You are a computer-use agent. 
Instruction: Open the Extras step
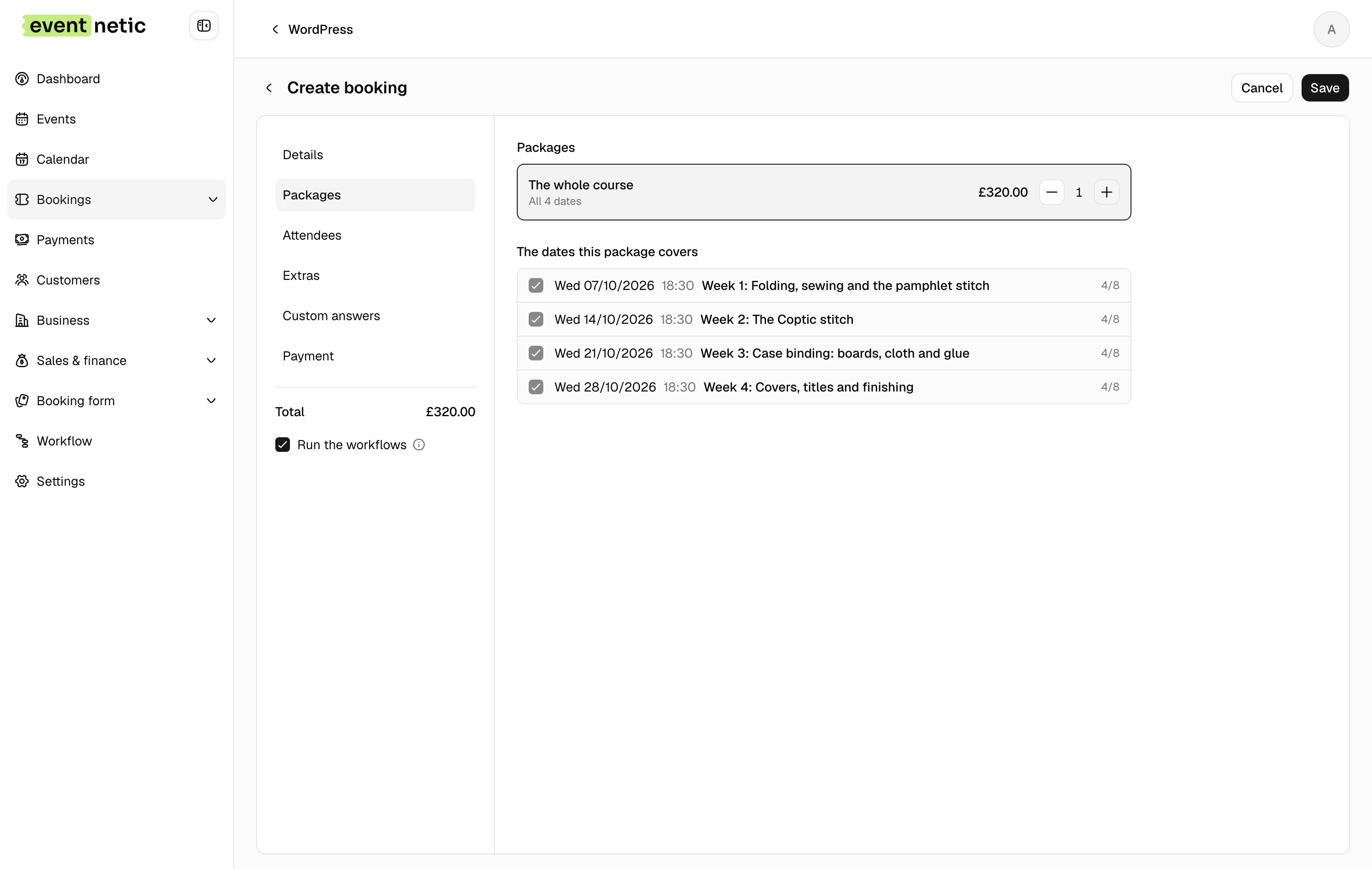coord(375,275)
